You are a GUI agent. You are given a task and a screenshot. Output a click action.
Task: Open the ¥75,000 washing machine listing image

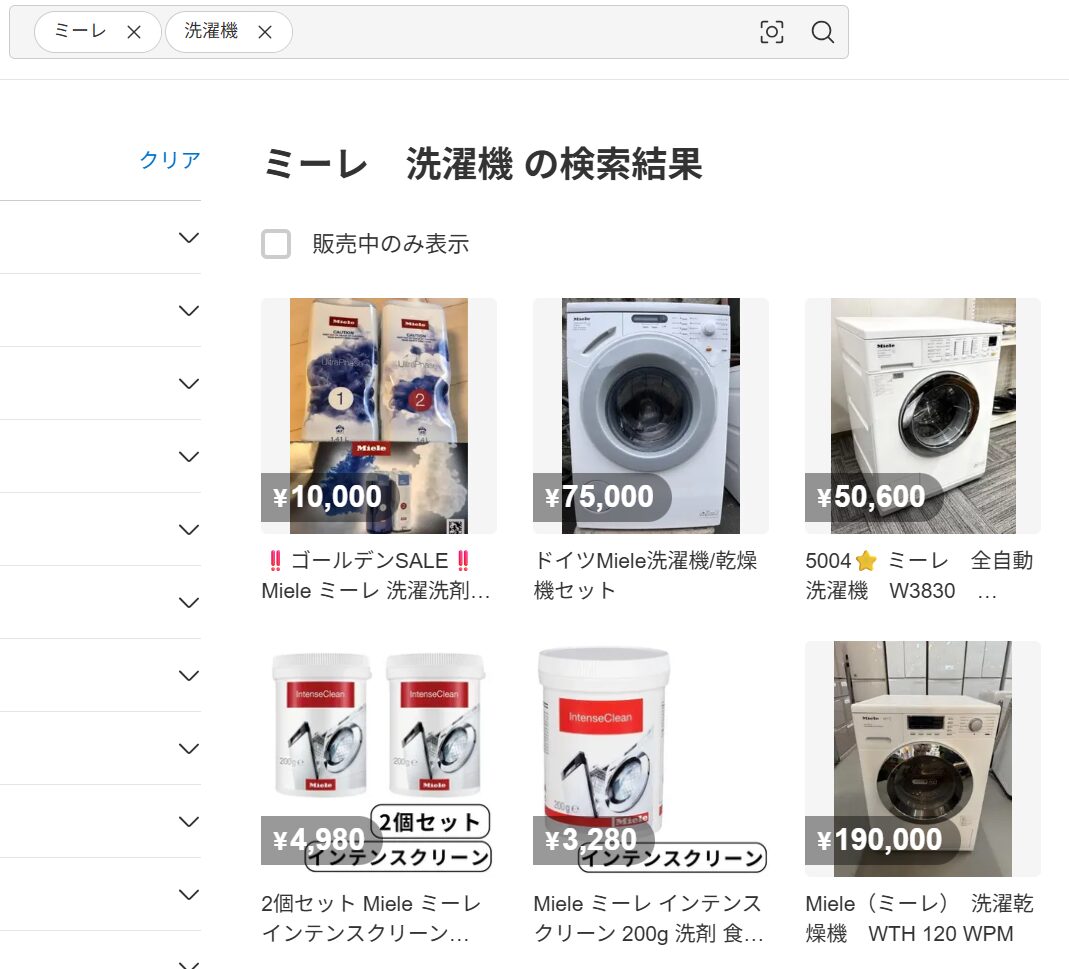650,416
